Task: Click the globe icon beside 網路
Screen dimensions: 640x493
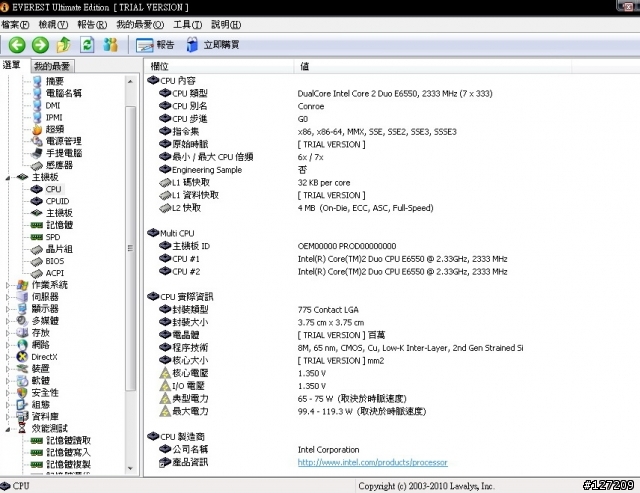Action: pyautogui.click(x=22, y=345)
